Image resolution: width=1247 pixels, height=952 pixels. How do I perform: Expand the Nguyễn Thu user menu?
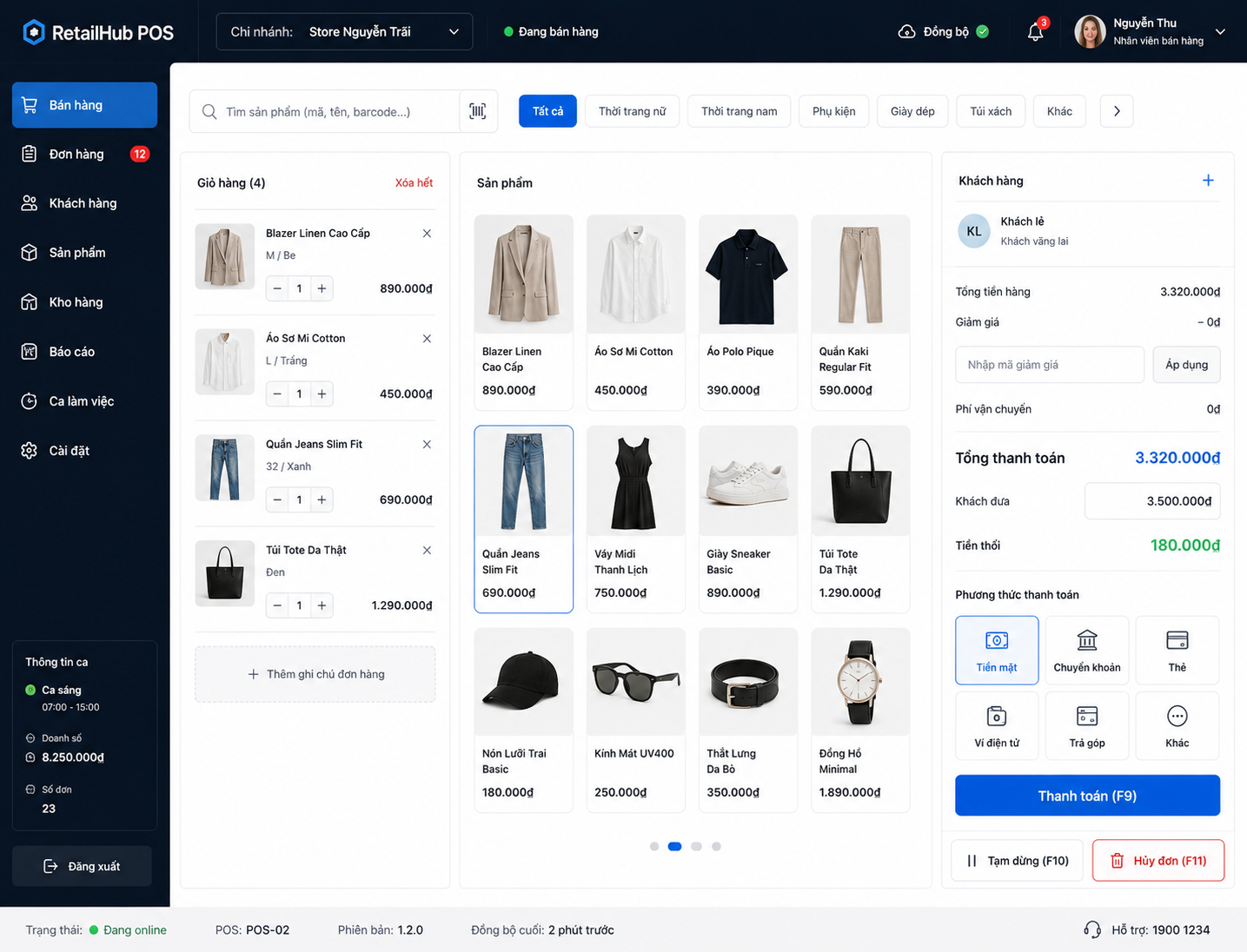(x=1220, y=32)
